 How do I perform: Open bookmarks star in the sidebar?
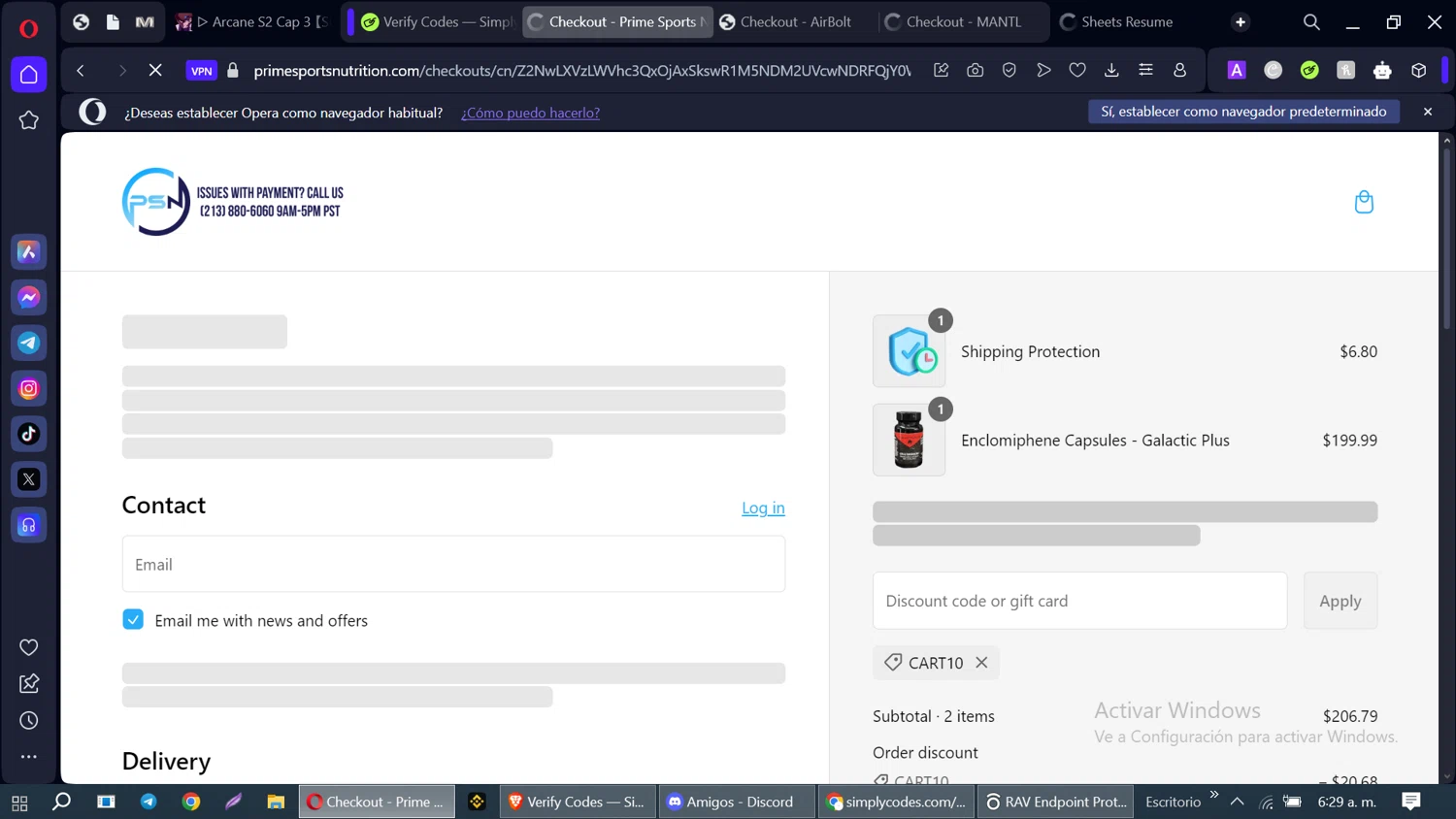pos(29,120)
